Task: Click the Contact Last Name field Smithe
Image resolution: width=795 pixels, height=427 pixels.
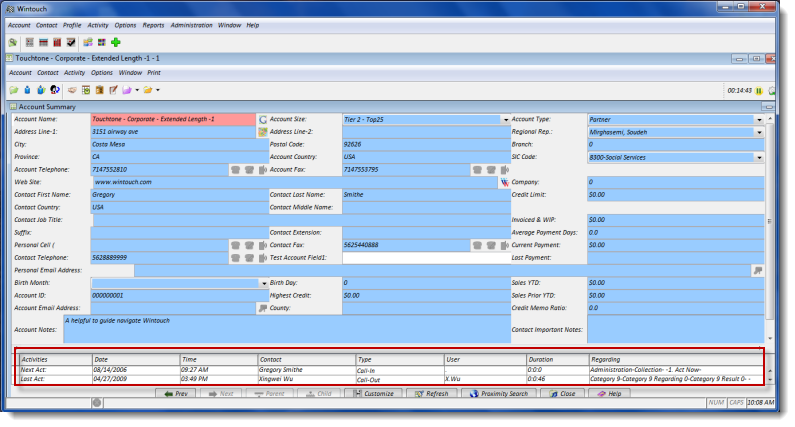Action: point(426,195)
